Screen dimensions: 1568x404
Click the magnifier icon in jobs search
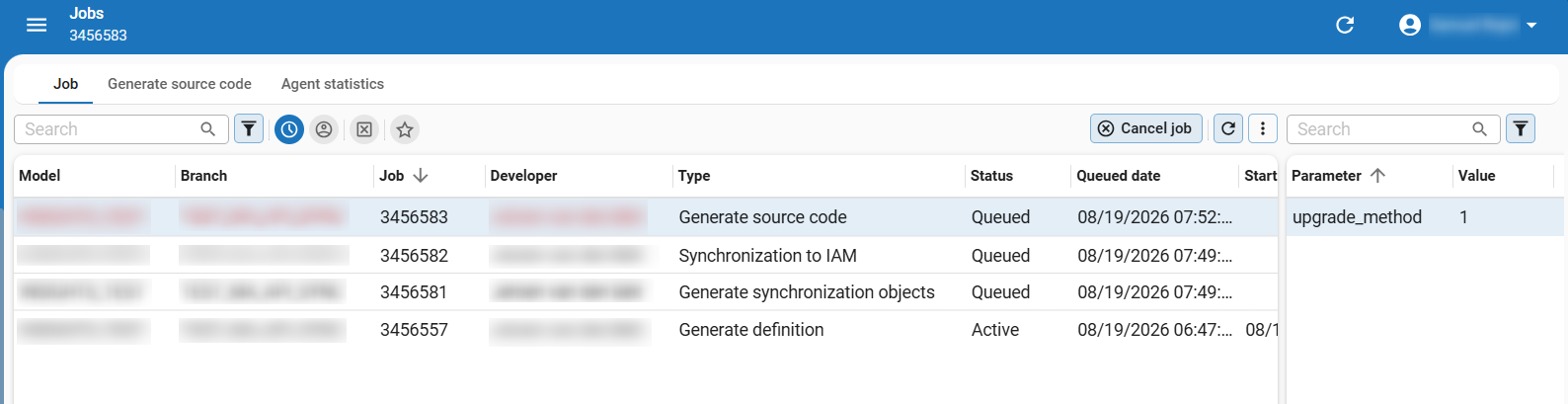(208, 129)
